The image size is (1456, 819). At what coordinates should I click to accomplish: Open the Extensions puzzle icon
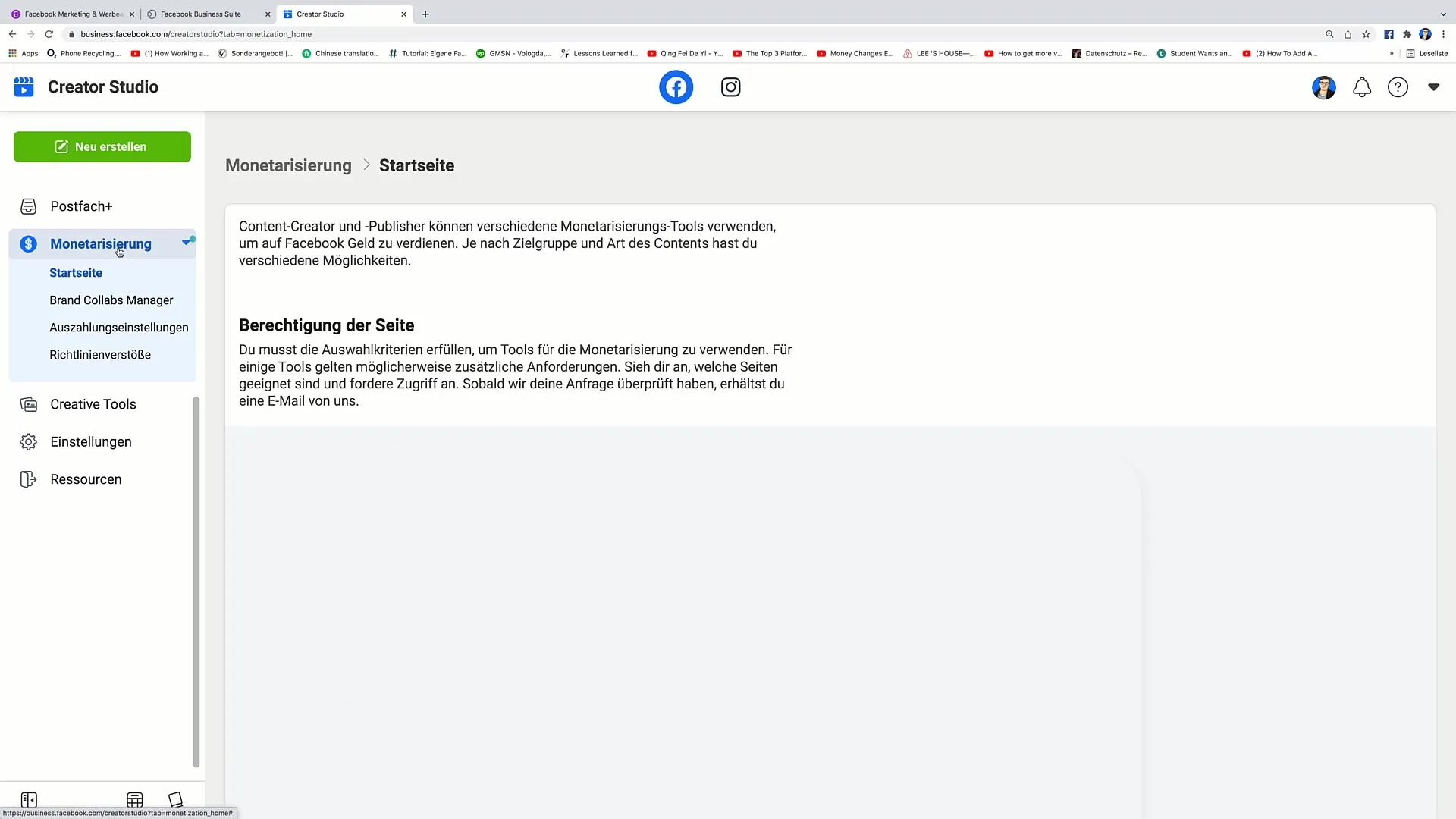1407,34
